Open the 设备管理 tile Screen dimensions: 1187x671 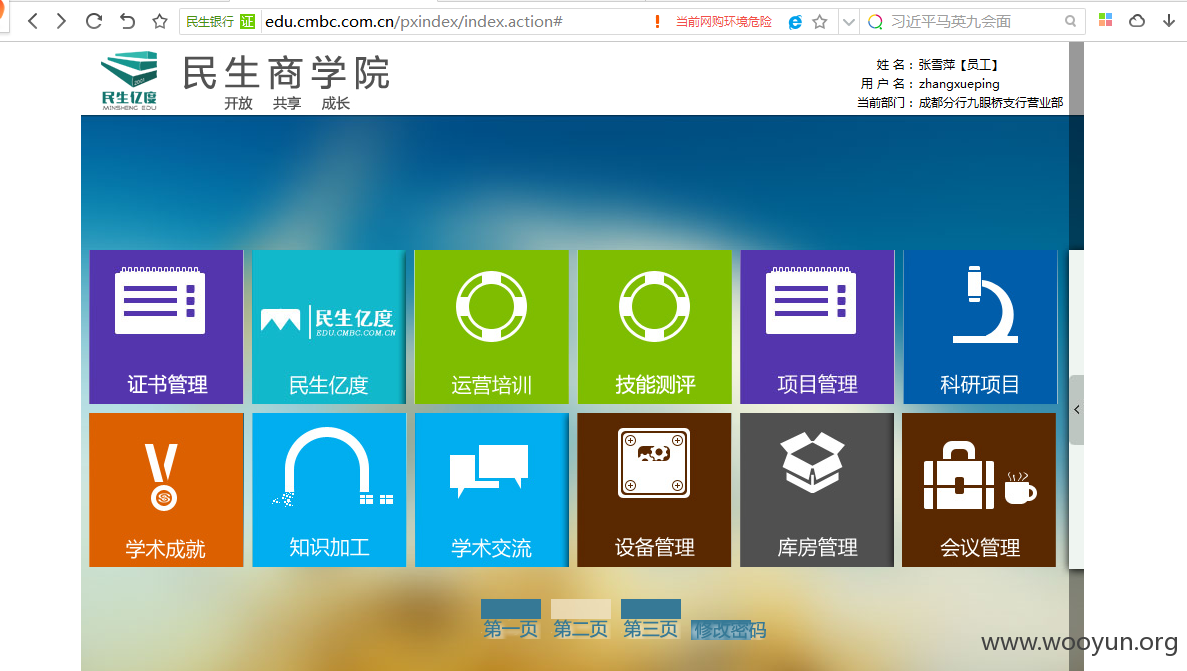(x=654, y=489)
